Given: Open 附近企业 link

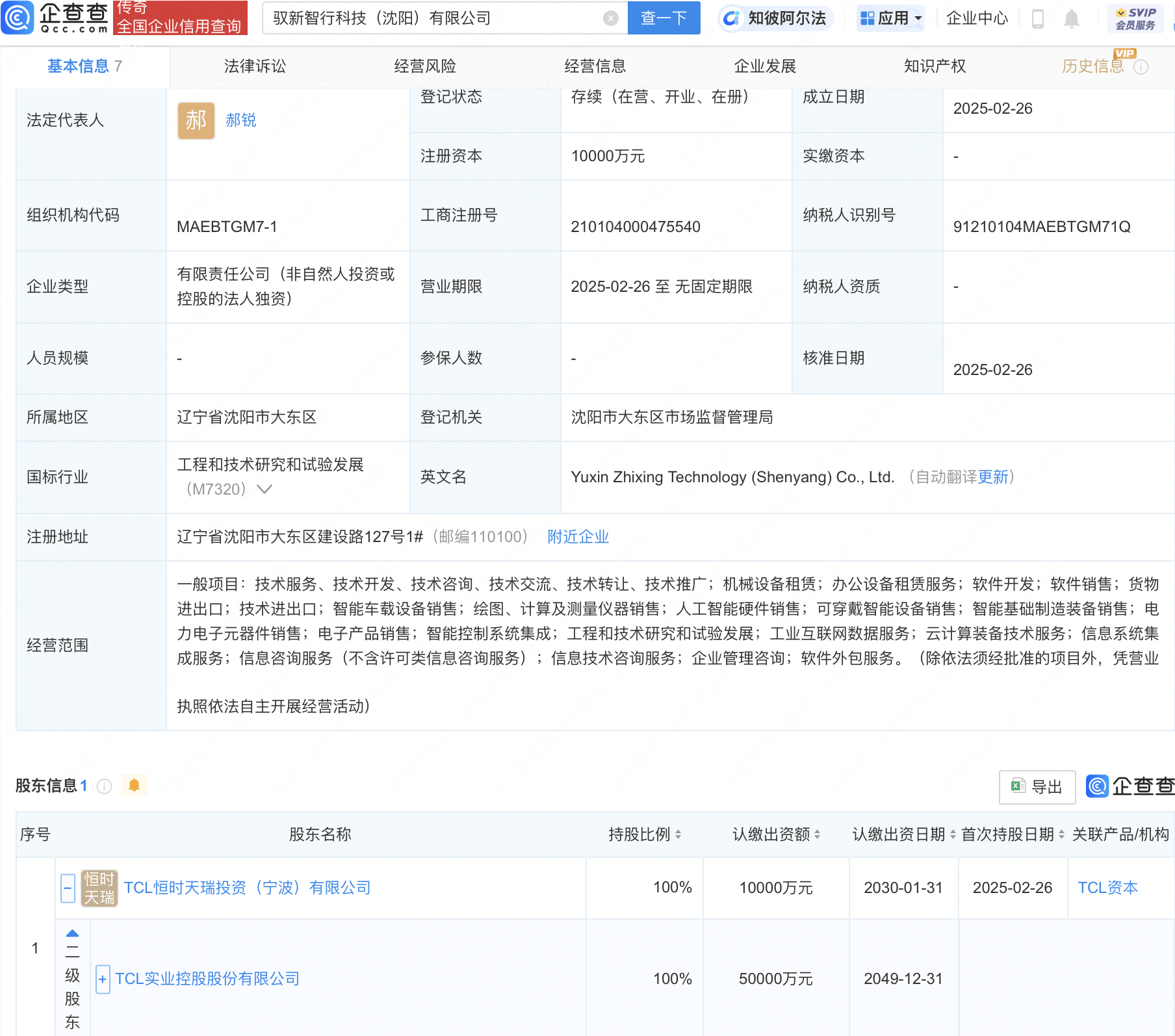Looking at the screenshot, I should (578, 537).
